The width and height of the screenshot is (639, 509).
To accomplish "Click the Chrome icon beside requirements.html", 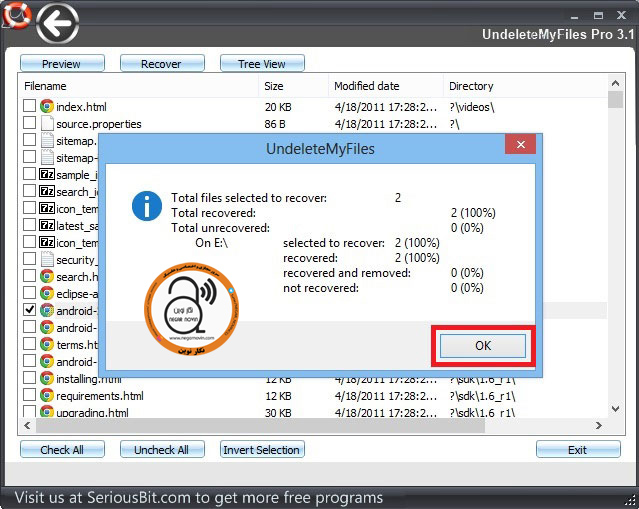I will (47, 395).
